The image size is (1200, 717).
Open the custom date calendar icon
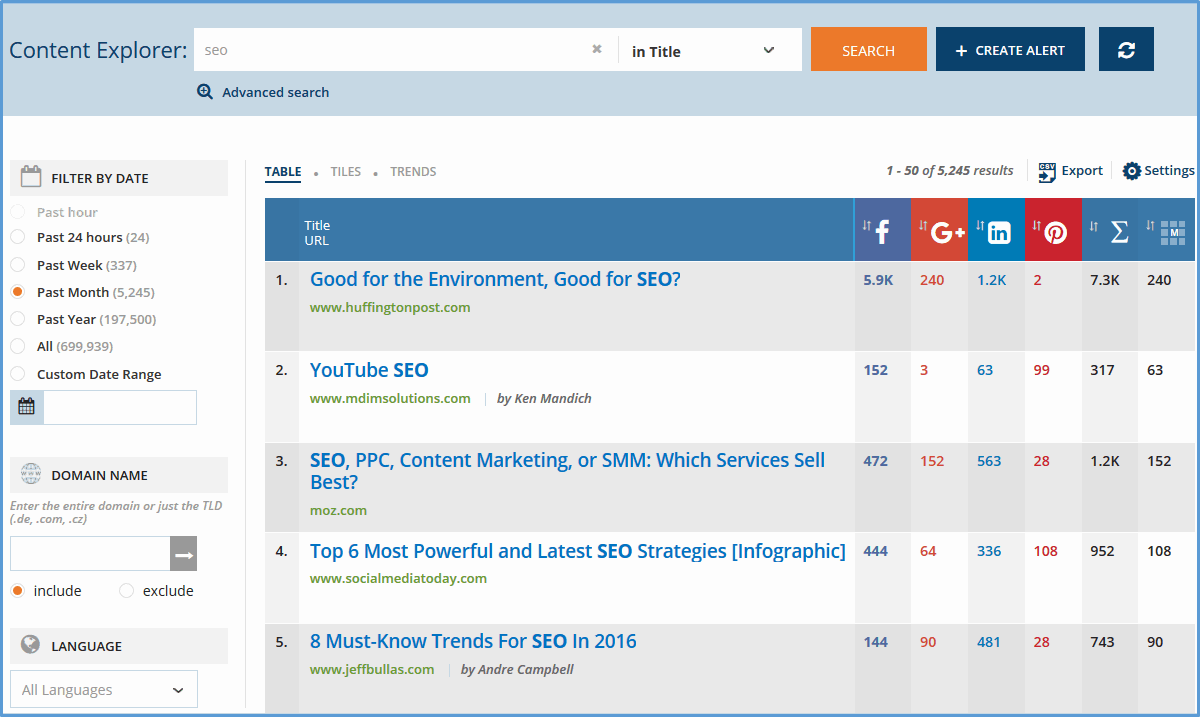(26, 407)
